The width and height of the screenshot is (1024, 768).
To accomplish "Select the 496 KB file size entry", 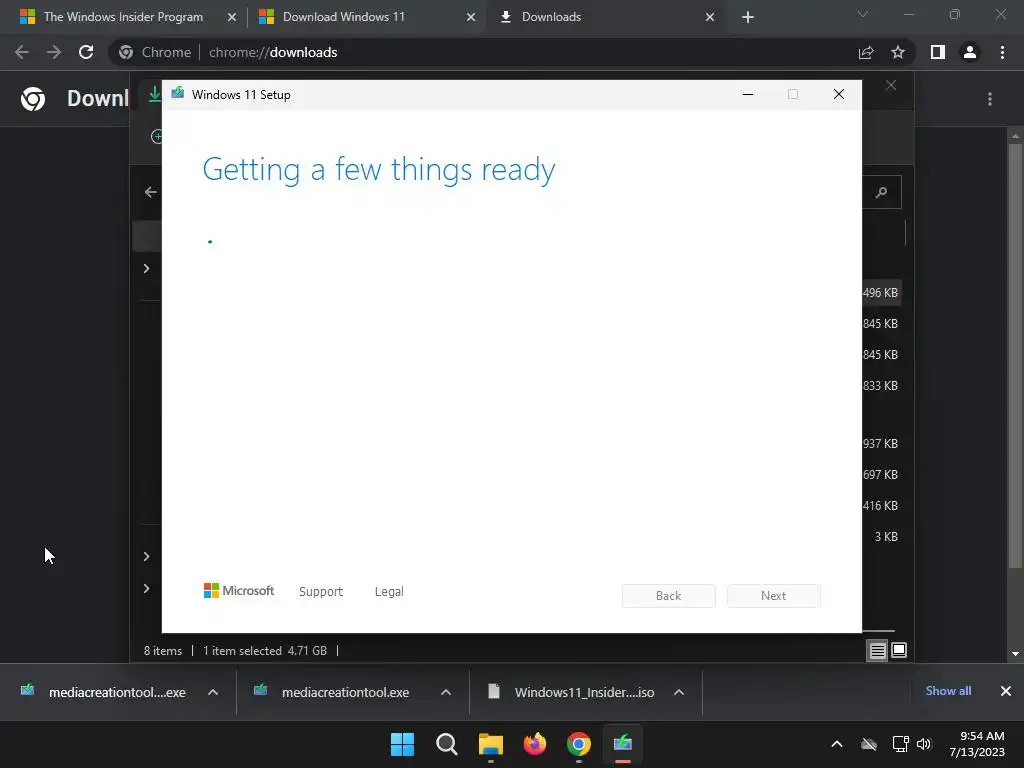I will (x=880, y=293).
